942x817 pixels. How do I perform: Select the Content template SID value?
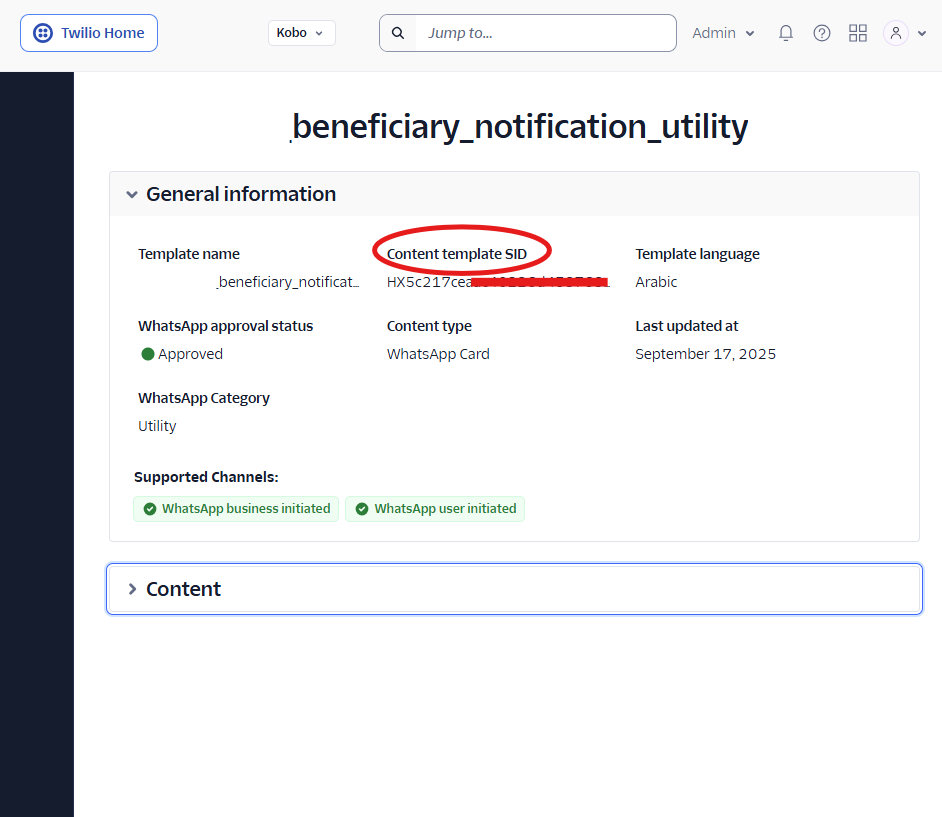tap(497, 282)
